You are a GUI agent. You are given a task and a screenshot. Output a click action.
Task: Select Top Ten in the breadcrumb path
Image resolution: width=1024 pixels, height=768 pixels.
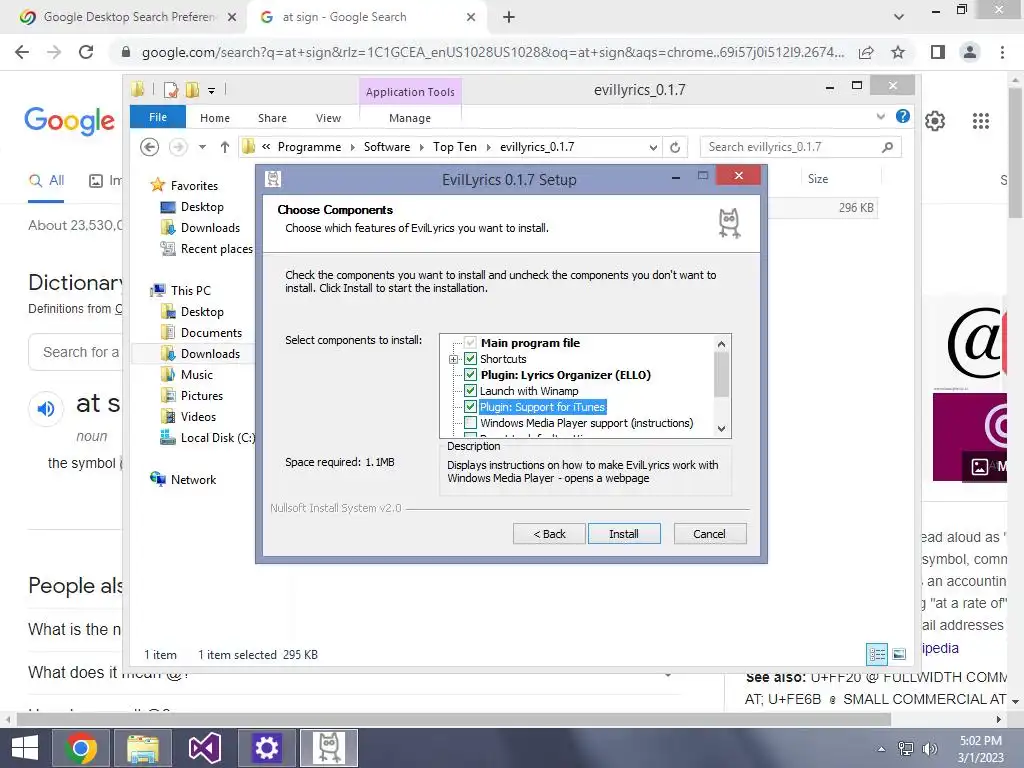[x=455, y=147]
